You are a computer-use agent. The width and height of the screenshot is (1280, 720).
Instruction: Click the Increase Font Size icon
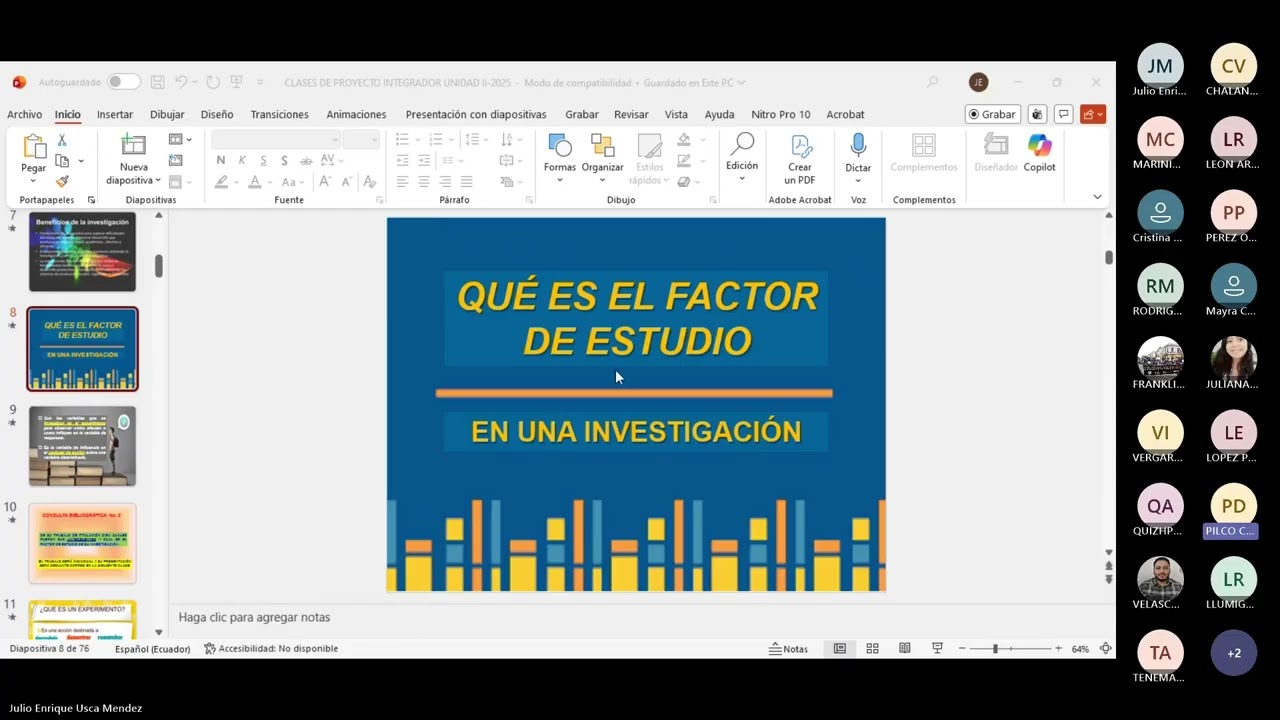tap(325, 182)
